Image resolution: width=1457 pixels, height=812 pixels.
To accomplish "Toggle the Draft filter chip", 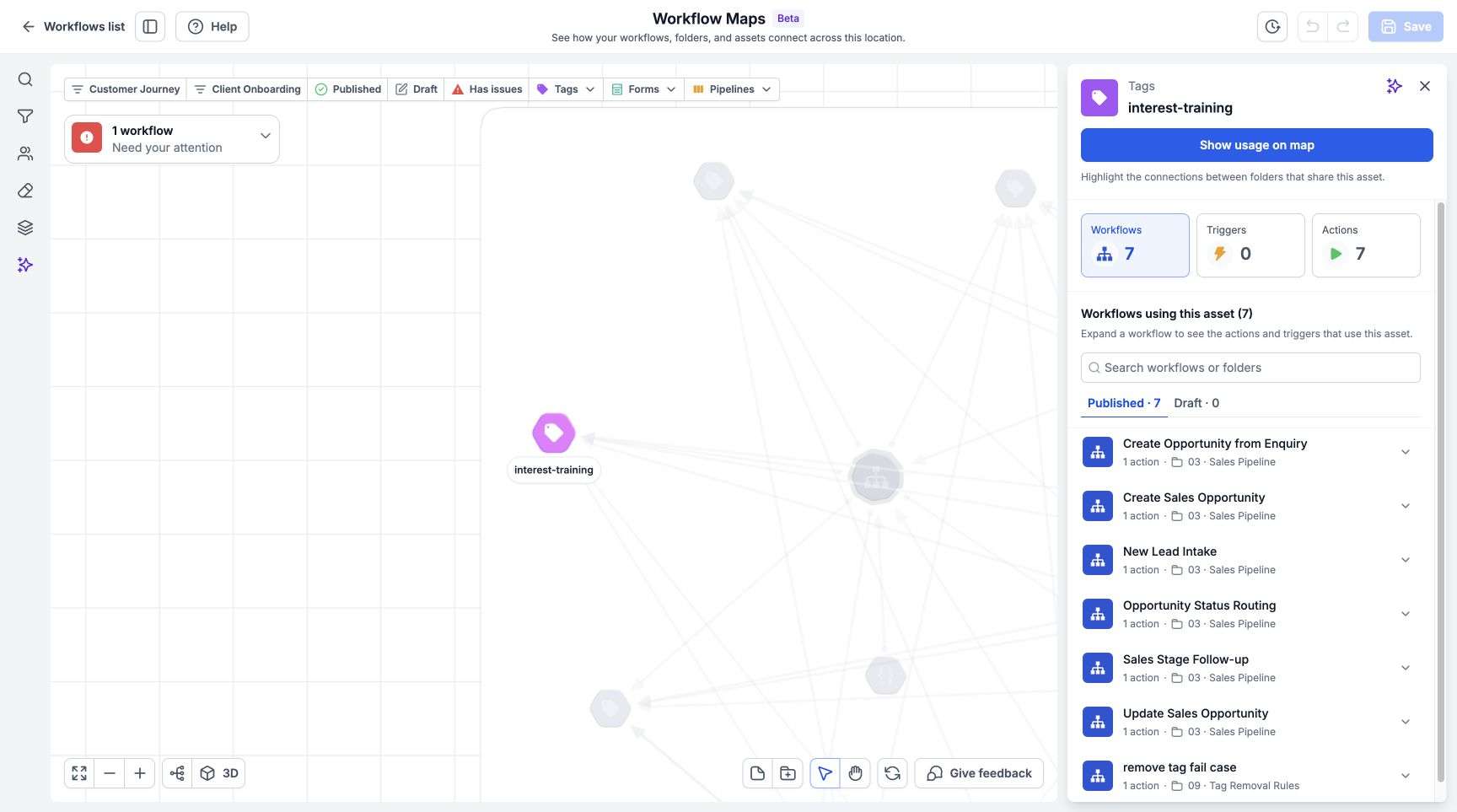I will click(x=417, y=89).
